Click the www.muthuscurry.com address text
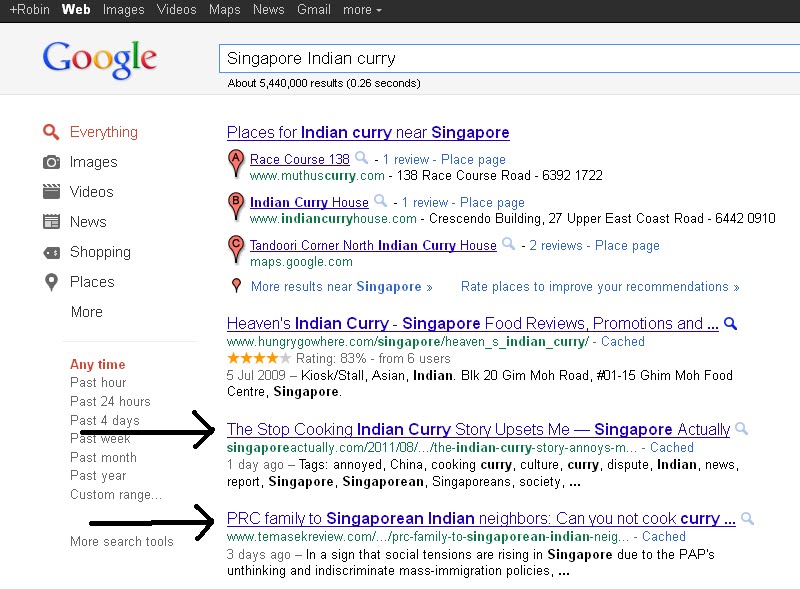 coord(317,176)
